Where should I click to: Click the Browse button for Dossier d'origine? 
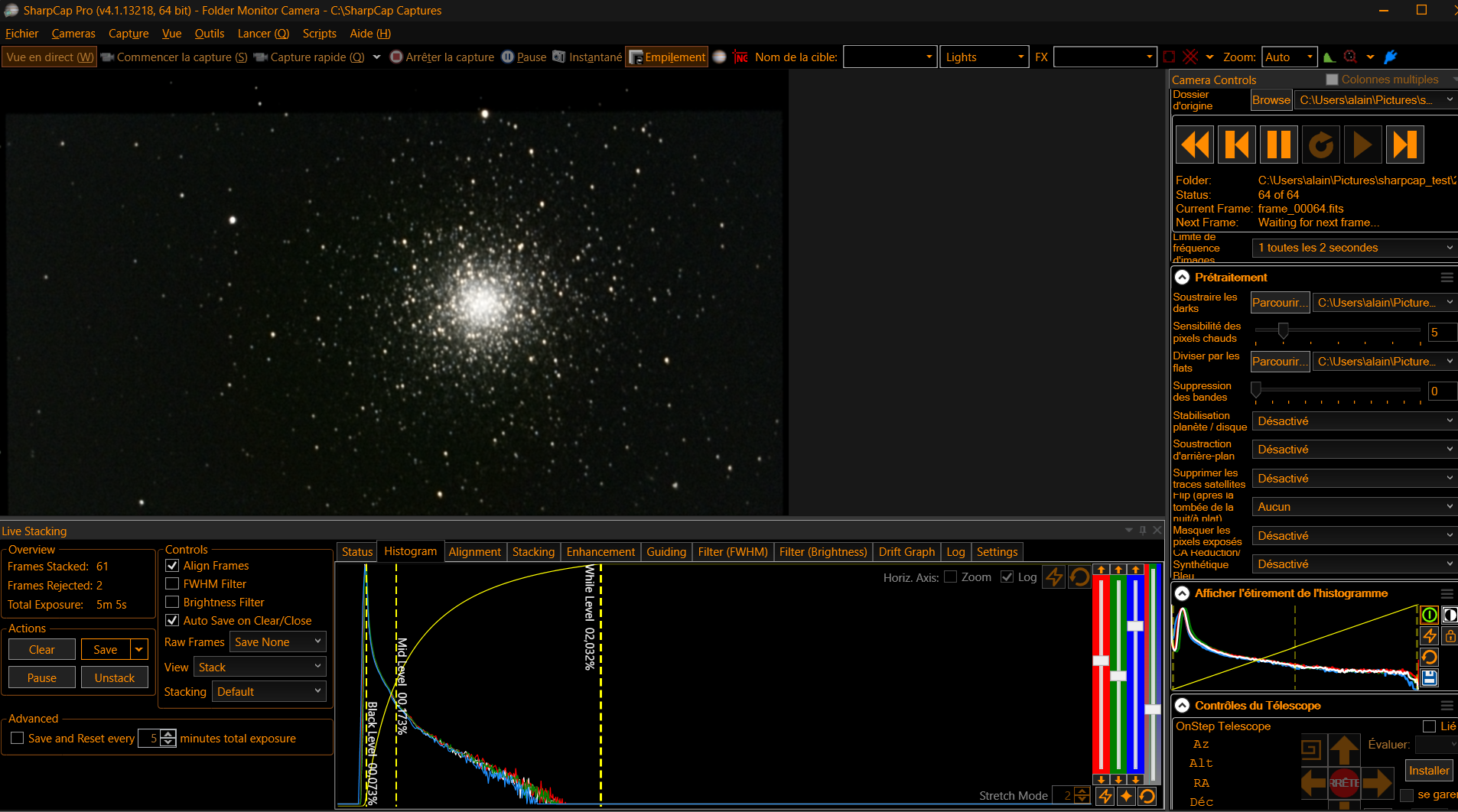pyautogui.click(x=1271, y=100)
